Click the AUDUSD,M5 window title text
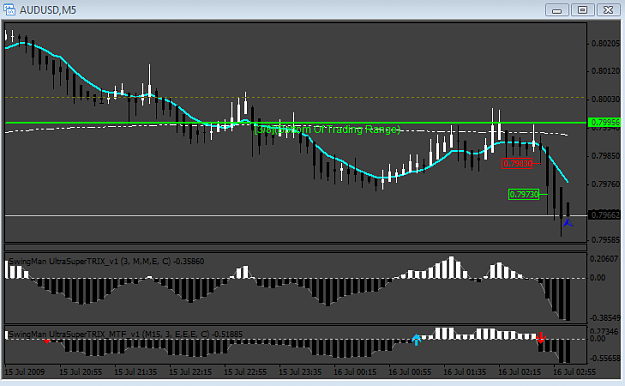Screen dimensions: 625x386 tap(48, 10)
